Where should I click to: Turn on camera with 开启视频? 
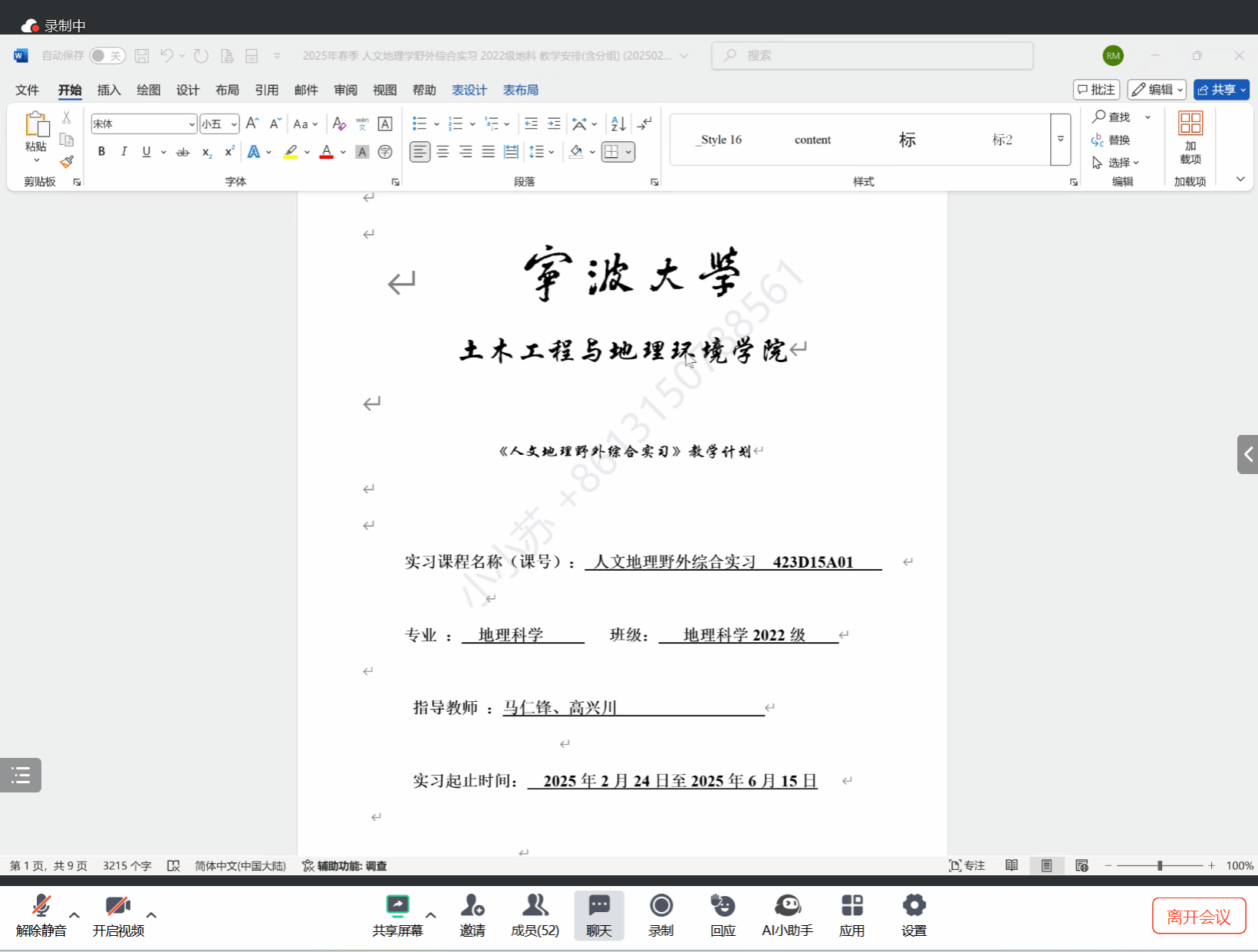(x=118, y=915)
